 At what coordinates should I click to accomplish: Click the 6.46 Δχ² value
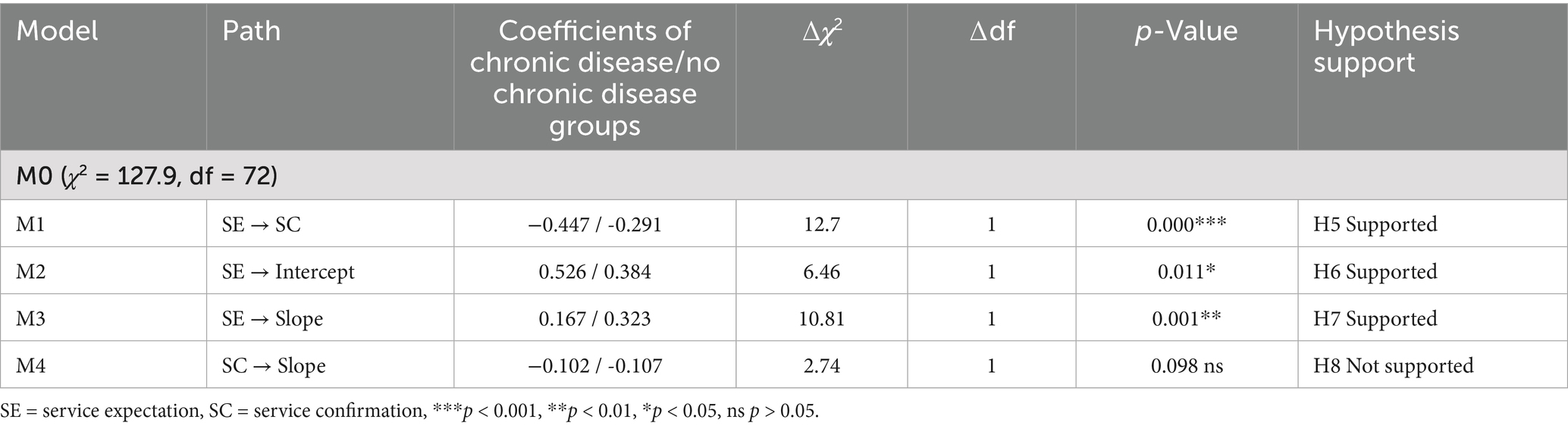pyautogui.click(x=822, y=271)
